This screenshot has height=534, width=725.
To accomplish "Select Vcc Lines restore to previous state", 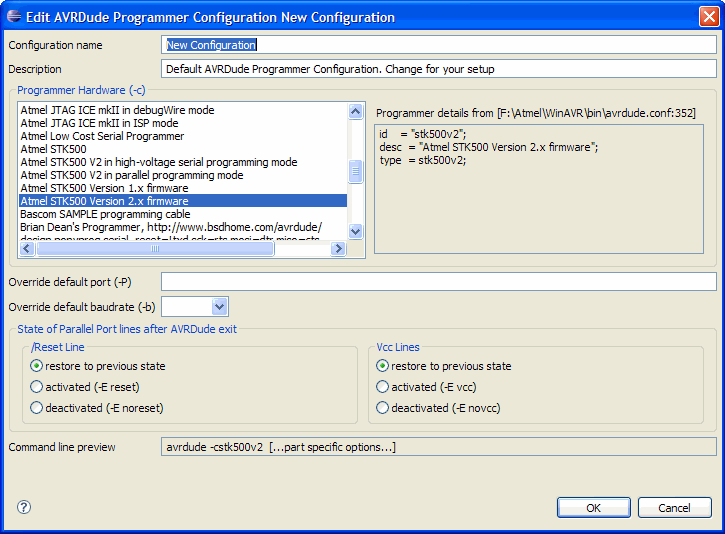I will point(382,366).
